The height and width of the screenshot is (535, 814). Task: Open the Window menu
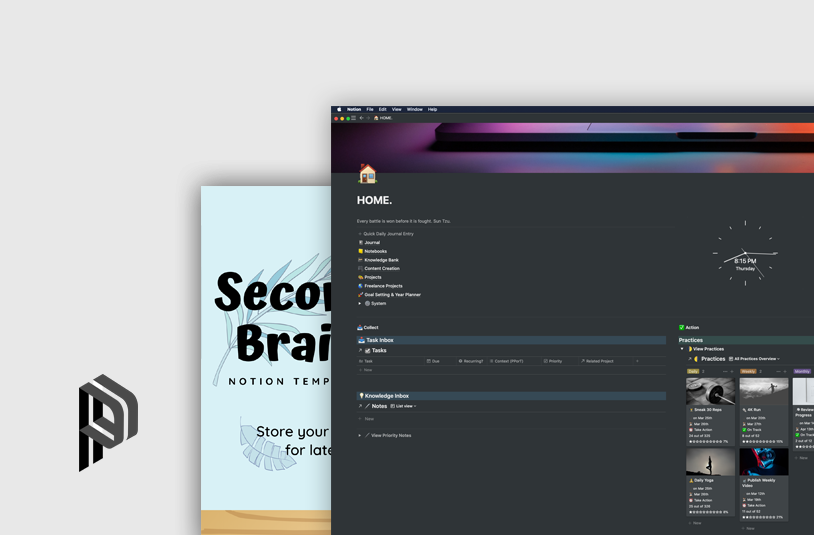point(414,109)
